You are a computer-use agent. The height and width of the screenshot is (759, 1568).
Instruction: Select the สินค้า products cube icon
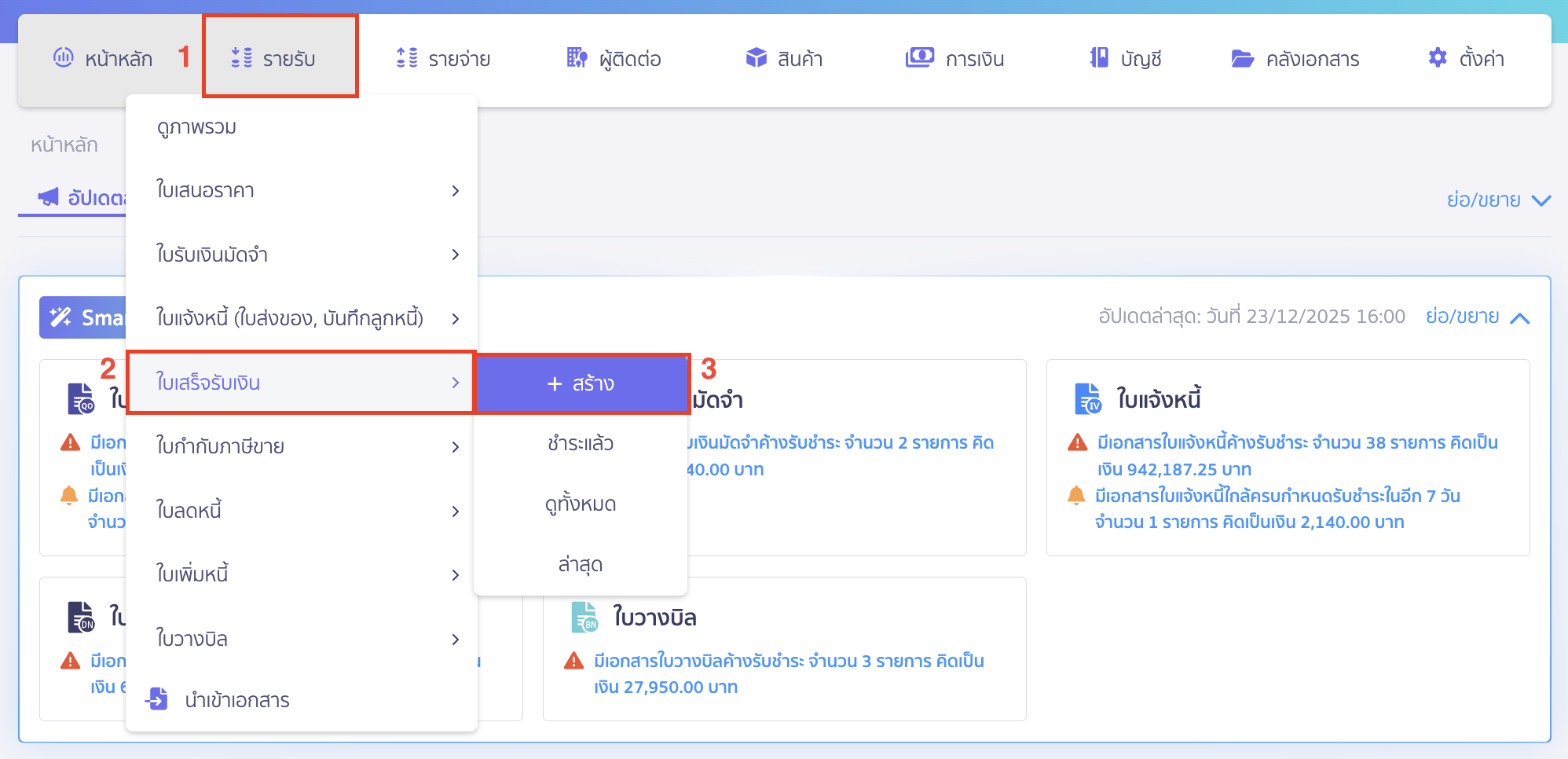point(757,57)
